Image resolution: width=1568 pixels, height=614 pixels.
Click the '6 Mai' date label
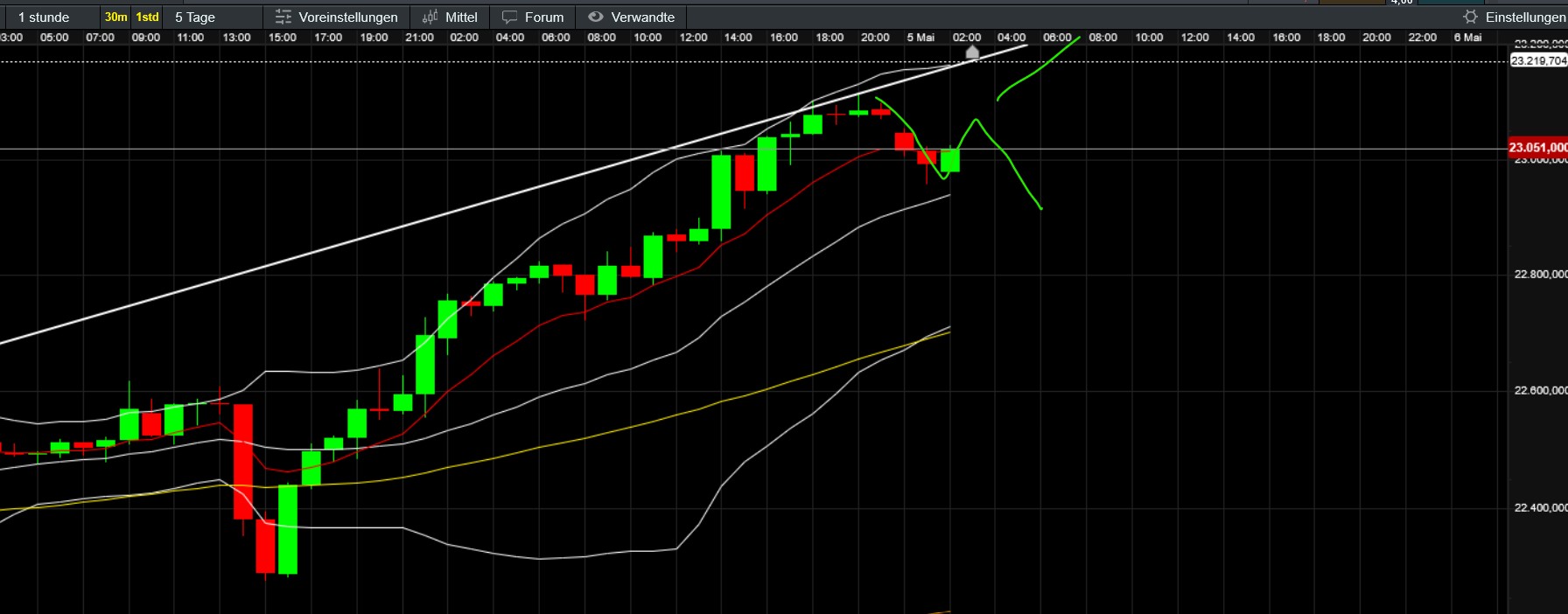click(1467, 38)
